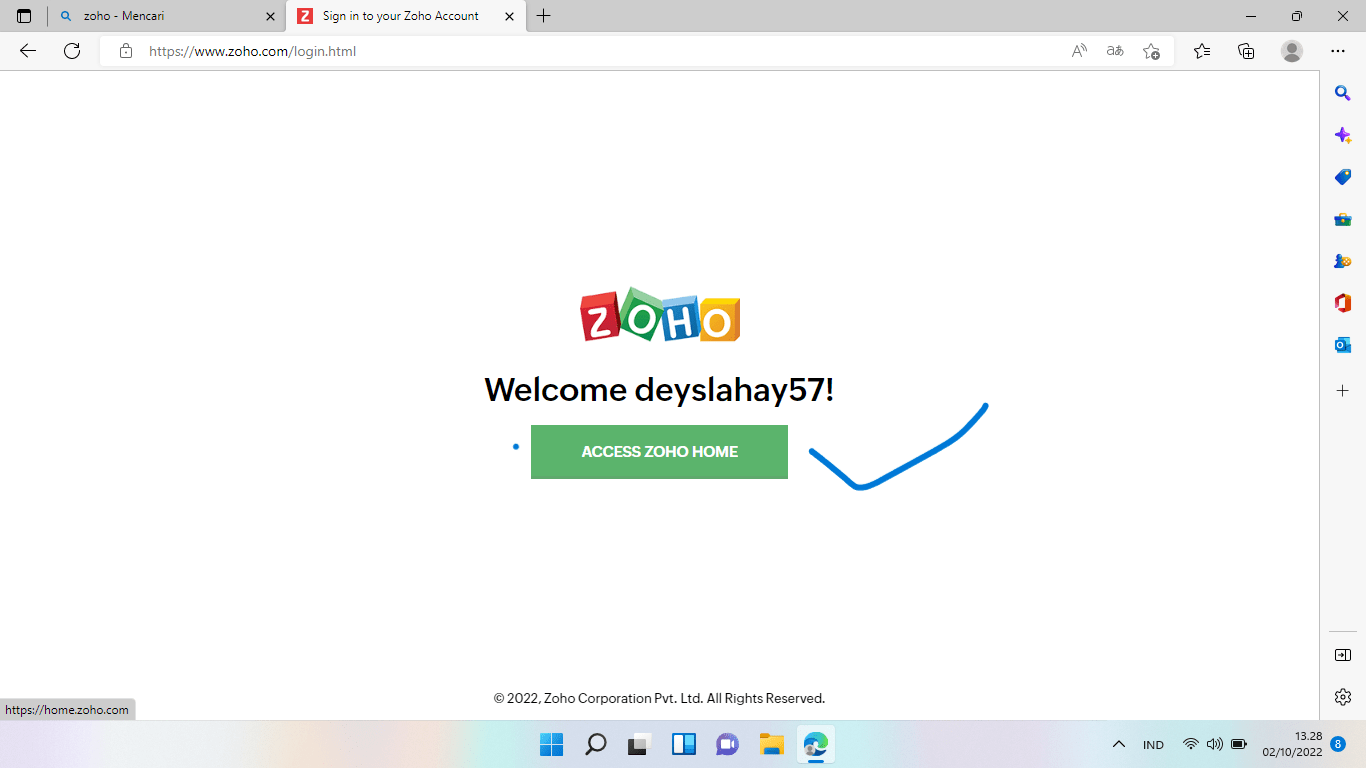The image size is (1366, 768).
Task: Close the Zoho sign-in tab
Action: 510,16
